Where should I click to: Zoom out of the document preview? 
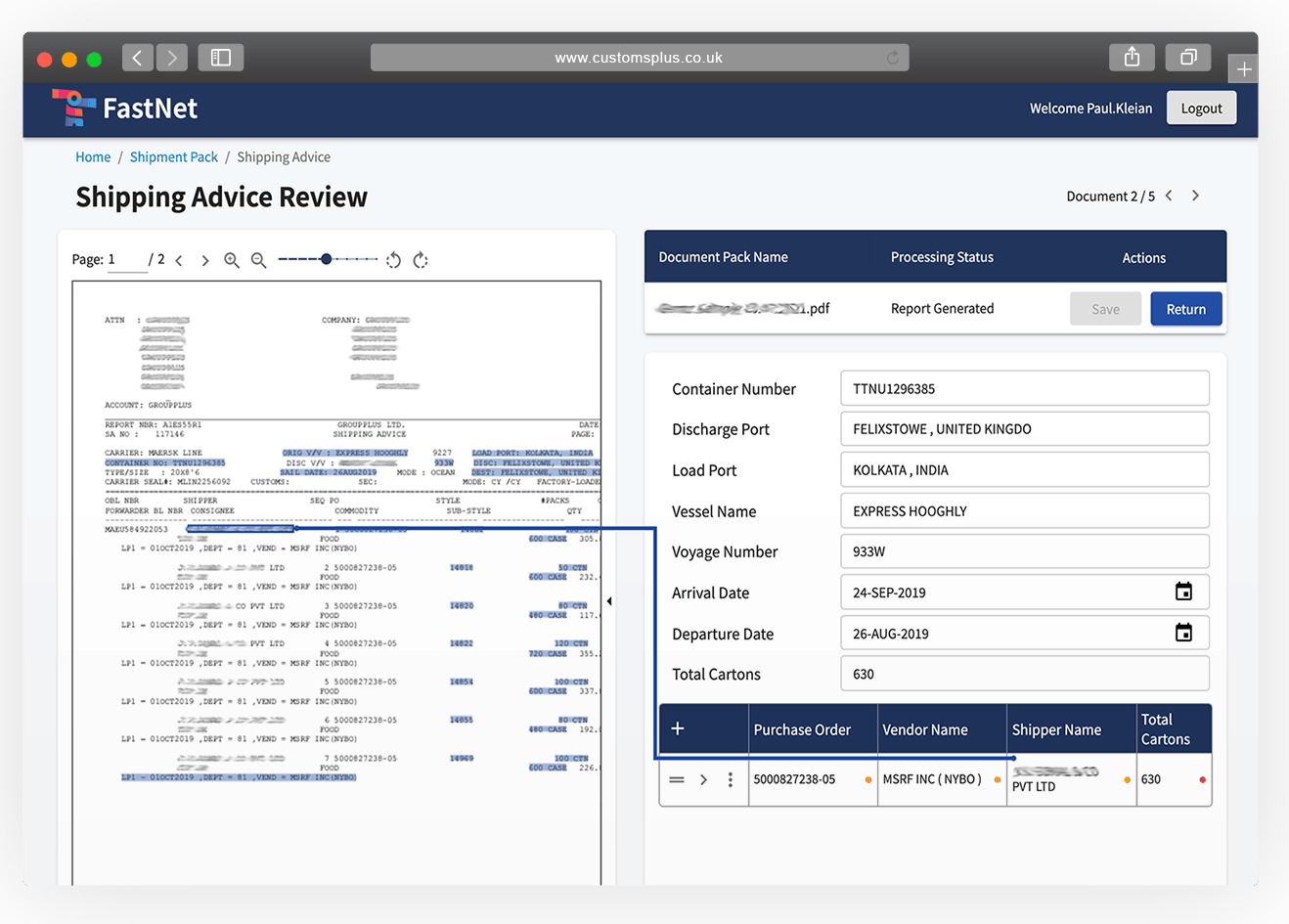(258, 259)
